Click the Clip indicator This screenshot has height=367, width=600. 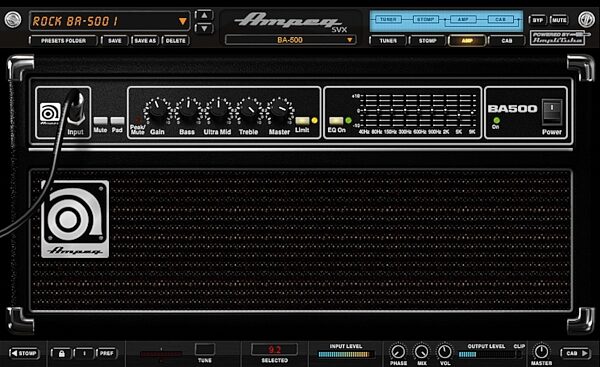coord(519,355)
